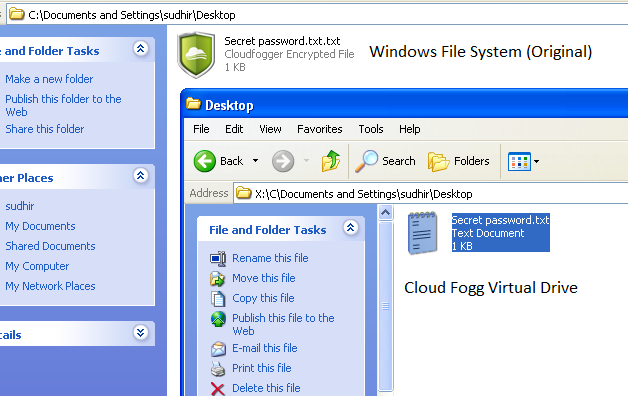Click the Views grid icon

519,162
